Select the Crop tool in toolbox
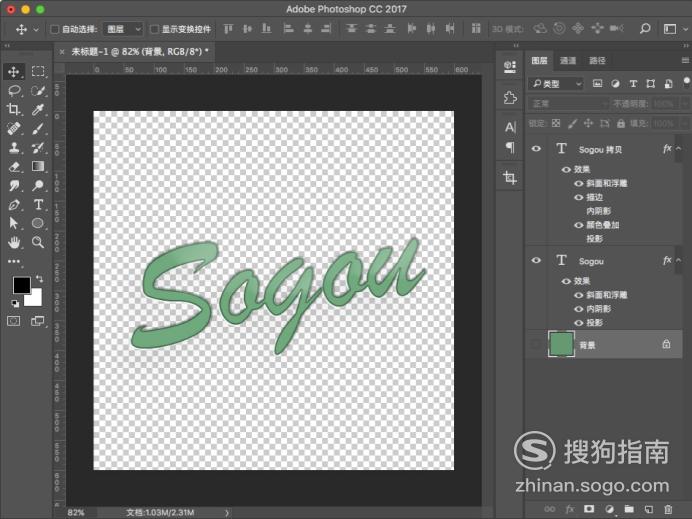Image resolution: width=692 pixels, height=519 pixels. pos(14,109)
